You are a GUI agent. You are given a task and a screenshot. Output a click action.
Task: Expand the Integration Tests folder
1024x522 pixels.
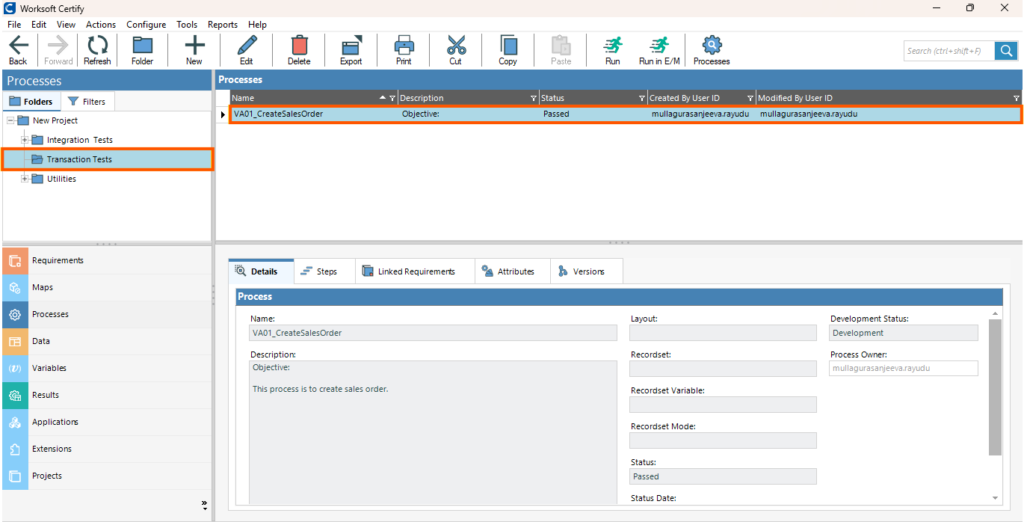25,140
